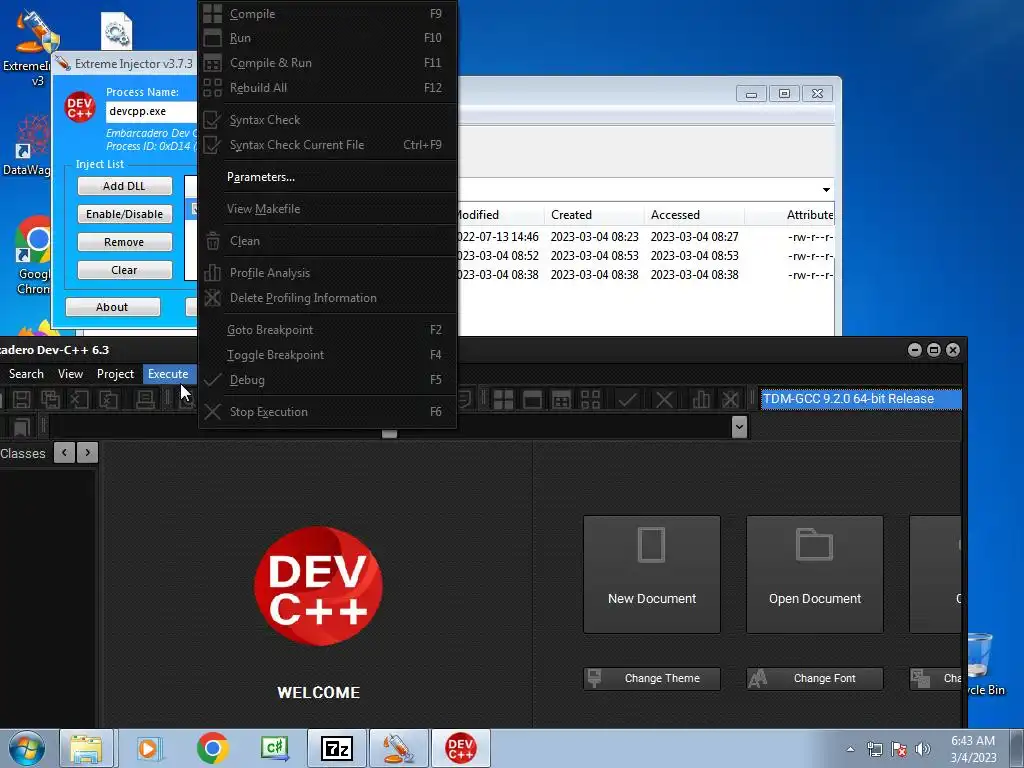Click the Change Font button
Screen dimensions: 1024x768
[815, 679]
